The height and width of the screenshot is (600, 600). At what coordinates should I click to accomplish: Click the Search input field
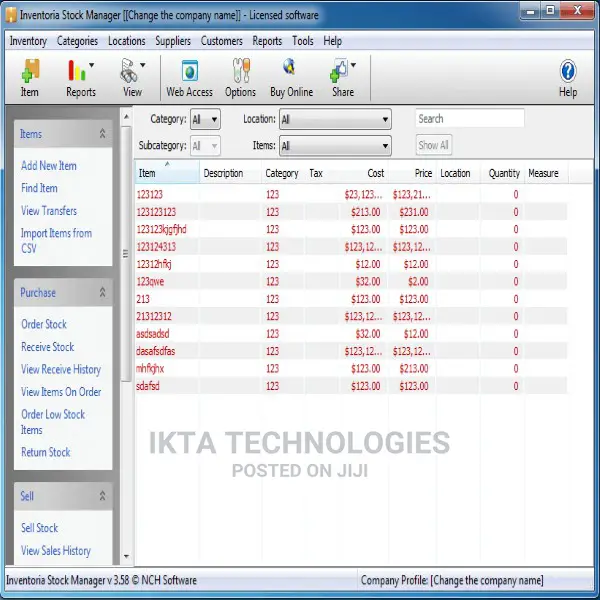(470, 119)
